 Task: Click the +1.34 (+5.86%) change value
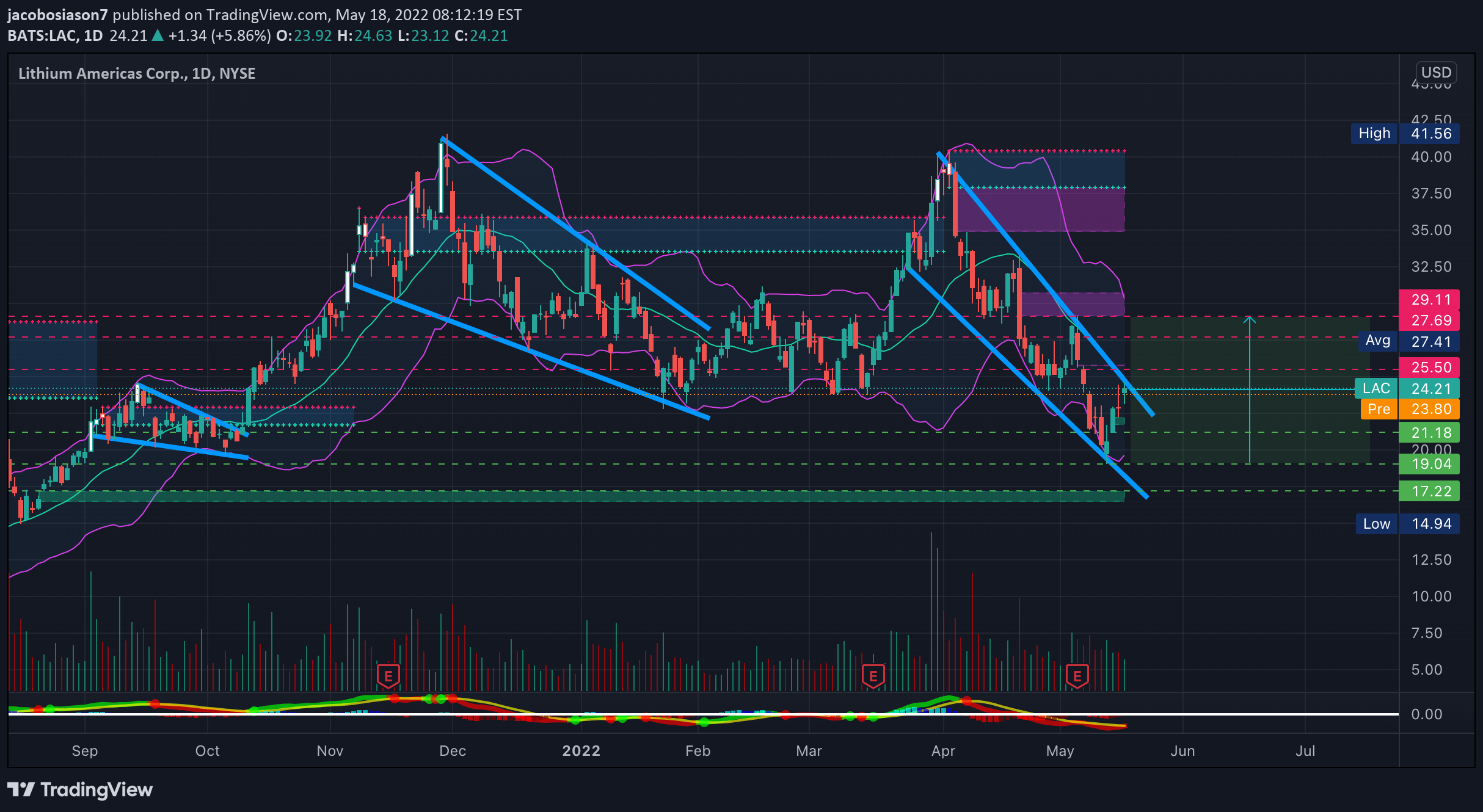coord(219,35)
